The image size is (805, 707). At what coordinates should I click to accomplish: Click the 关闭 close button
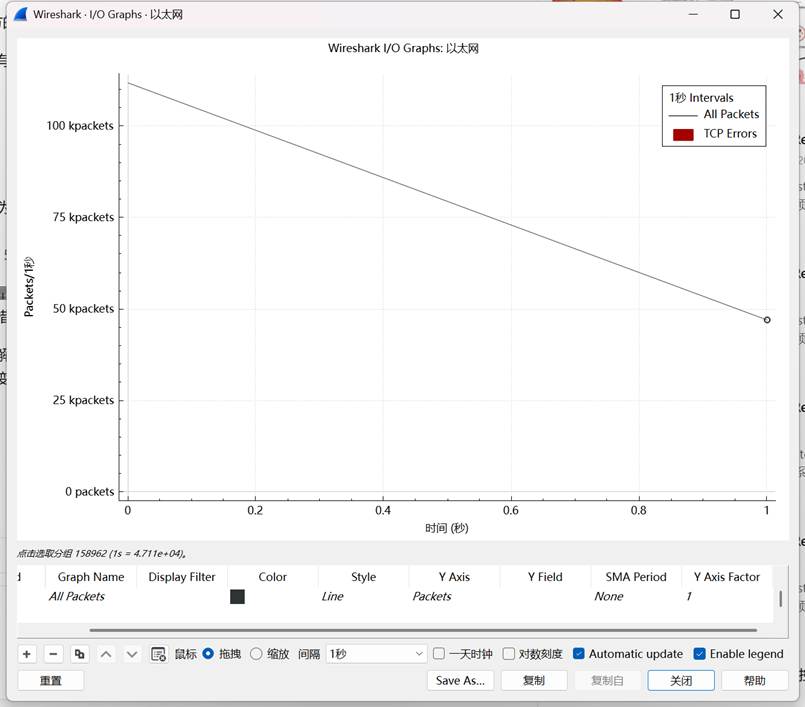tap(681, 680)
